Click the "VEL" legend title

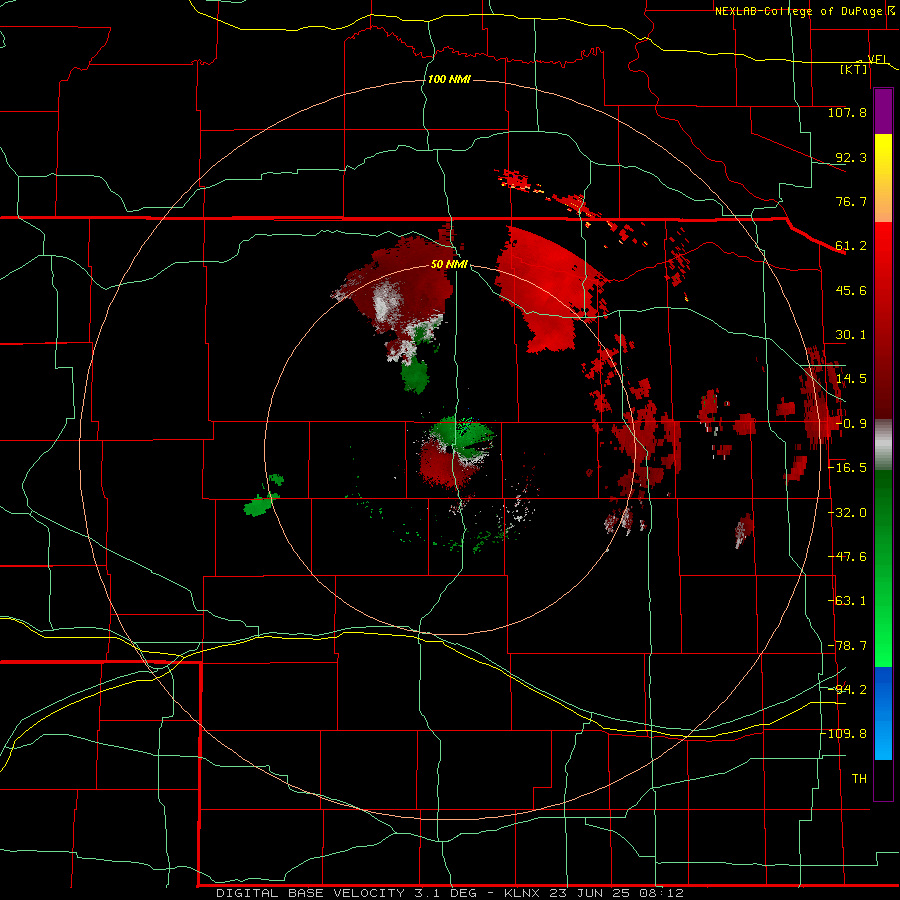point(878,59)
